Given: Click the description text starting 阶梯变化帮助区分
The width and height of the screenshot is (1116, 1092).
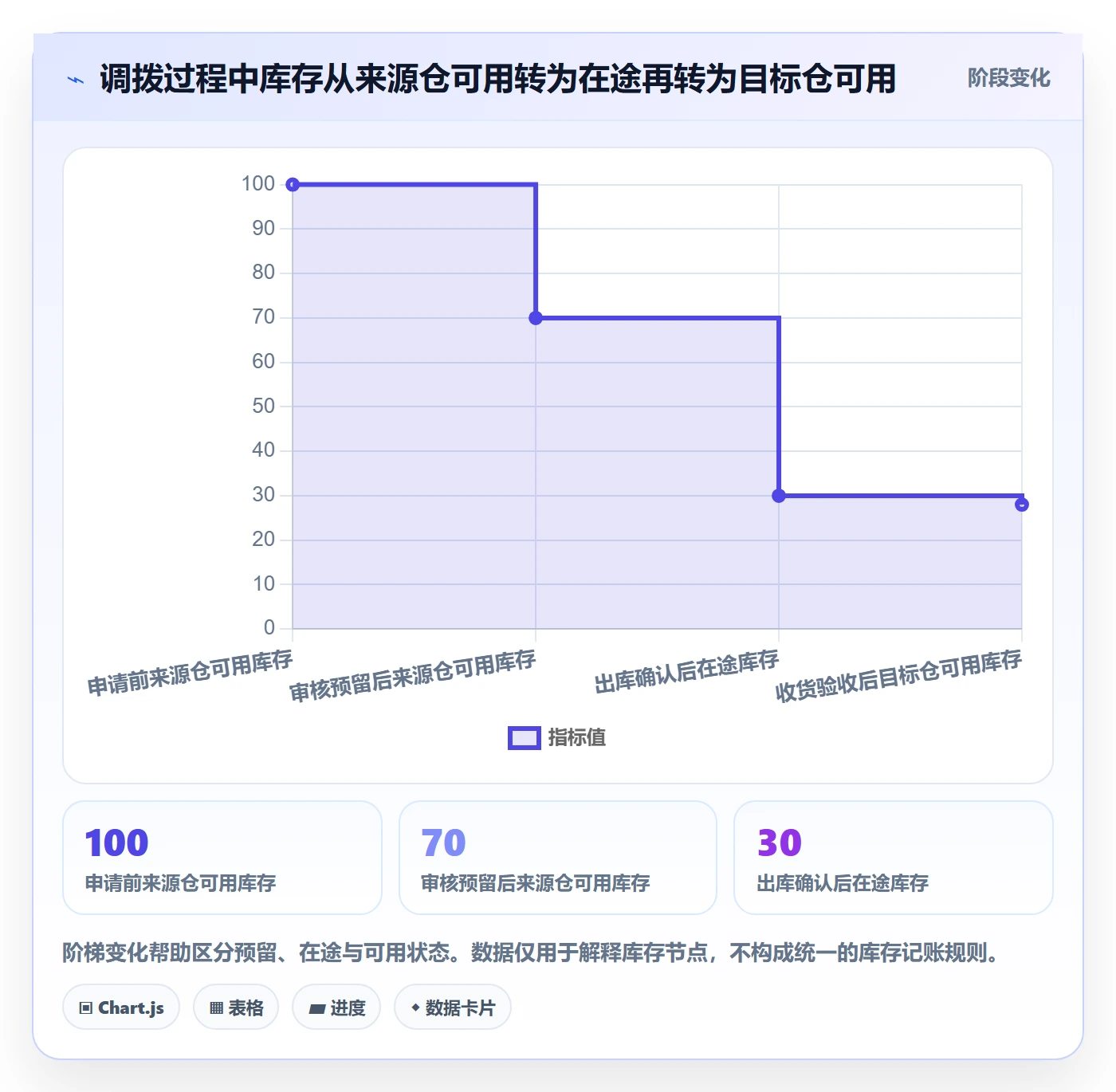Looking at the screenshot, I should [x=533, y=953].
